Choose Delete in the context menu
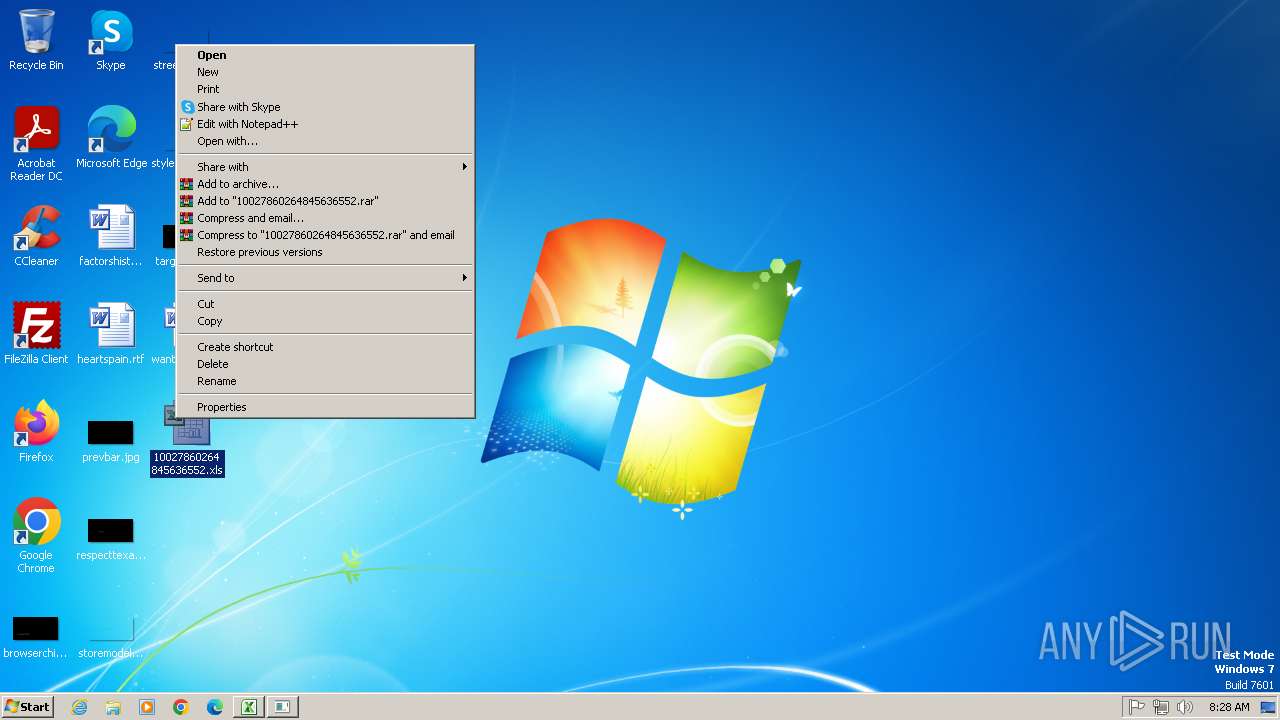Image resolution: width=1280 pixels, height=720 pixels. pyautogui.click(x=325, y=364)
